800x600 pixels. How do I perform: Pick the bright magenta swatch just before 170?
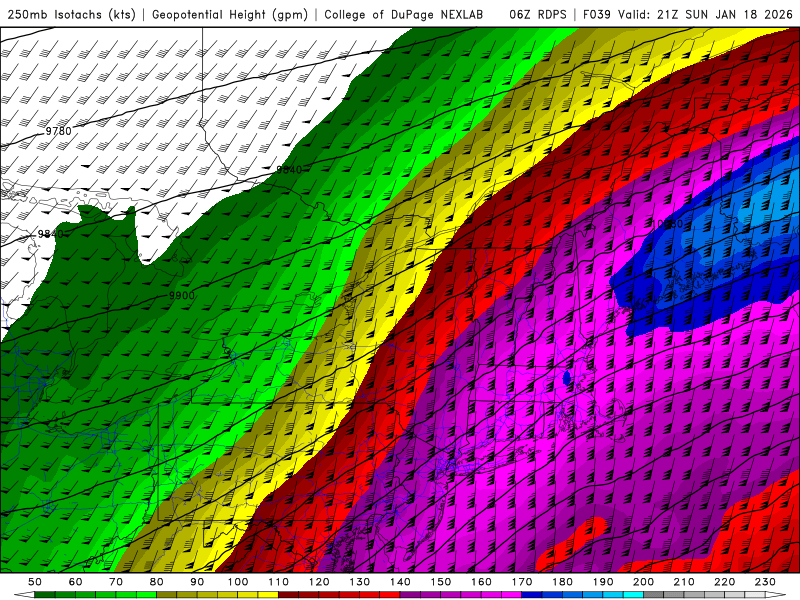tap(512, 595)
